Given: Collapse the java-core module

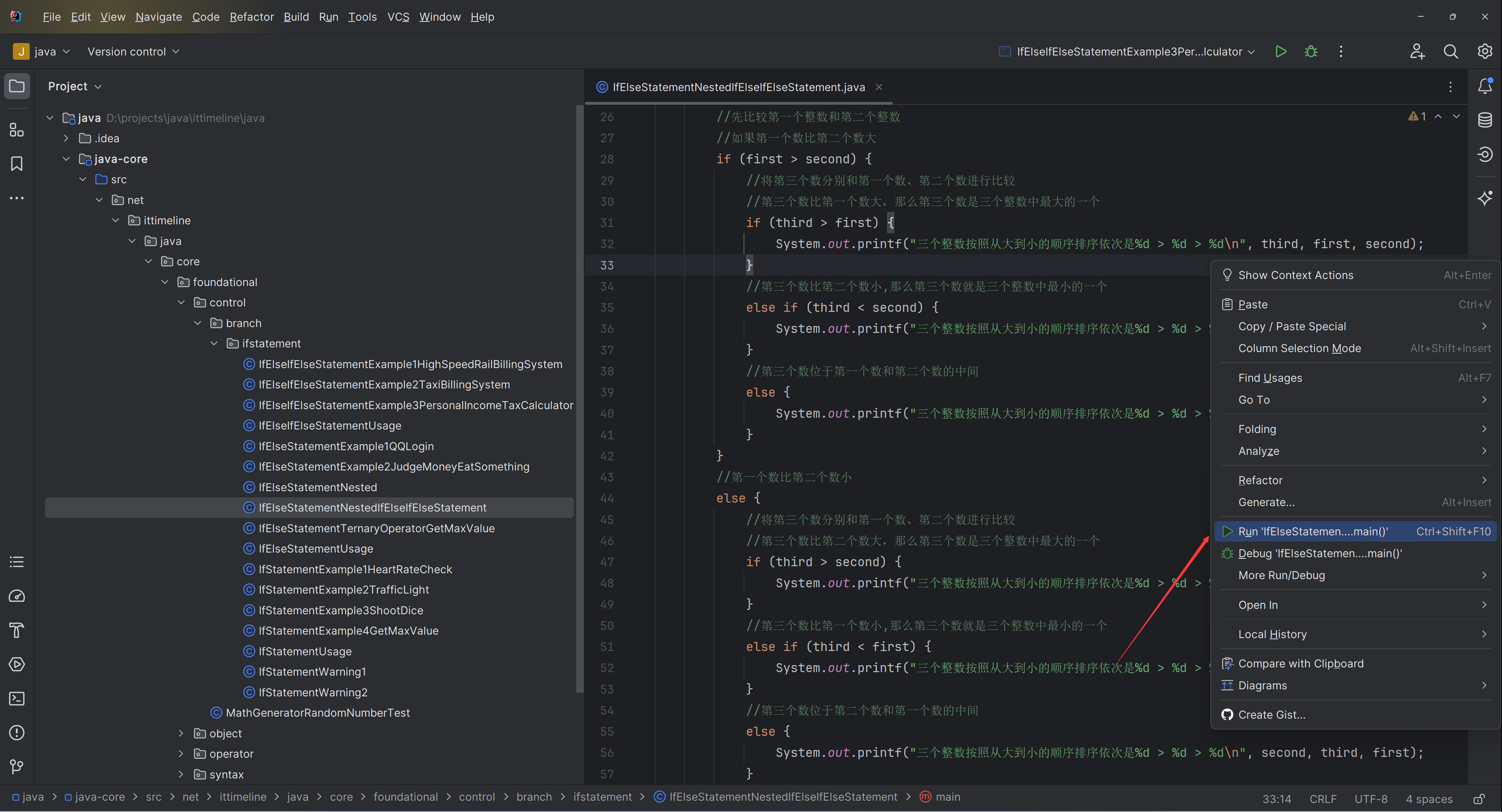Looking at the screenshot, I should click(66, 159).
